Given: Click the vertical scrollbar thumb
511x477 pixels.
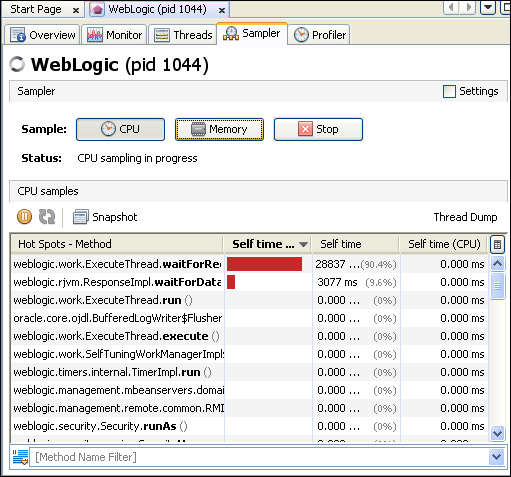Looking at the screenshot, I should 497,286.
